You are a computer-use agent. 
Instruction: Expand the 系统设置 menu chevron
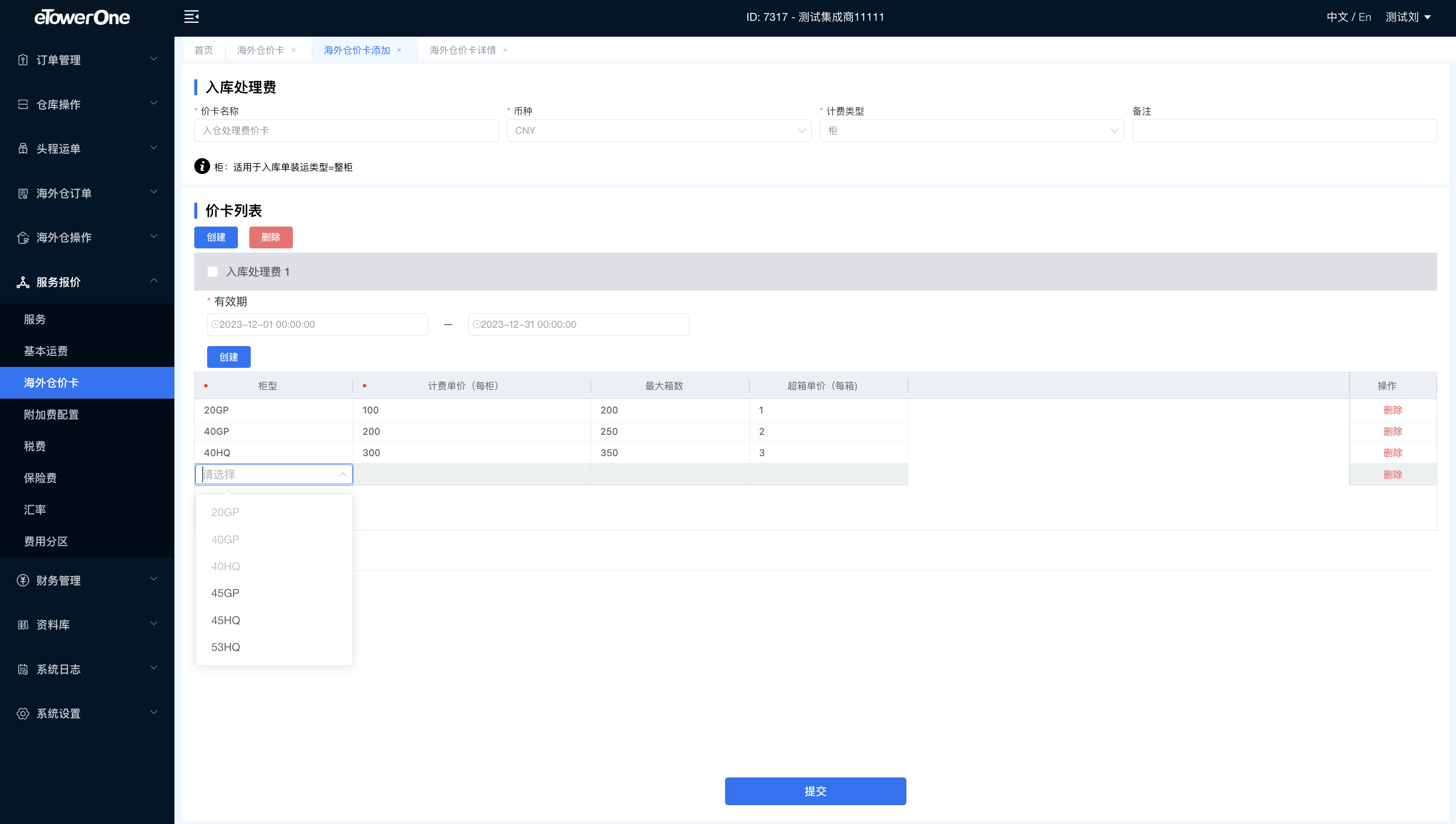(x=153, y=712)
